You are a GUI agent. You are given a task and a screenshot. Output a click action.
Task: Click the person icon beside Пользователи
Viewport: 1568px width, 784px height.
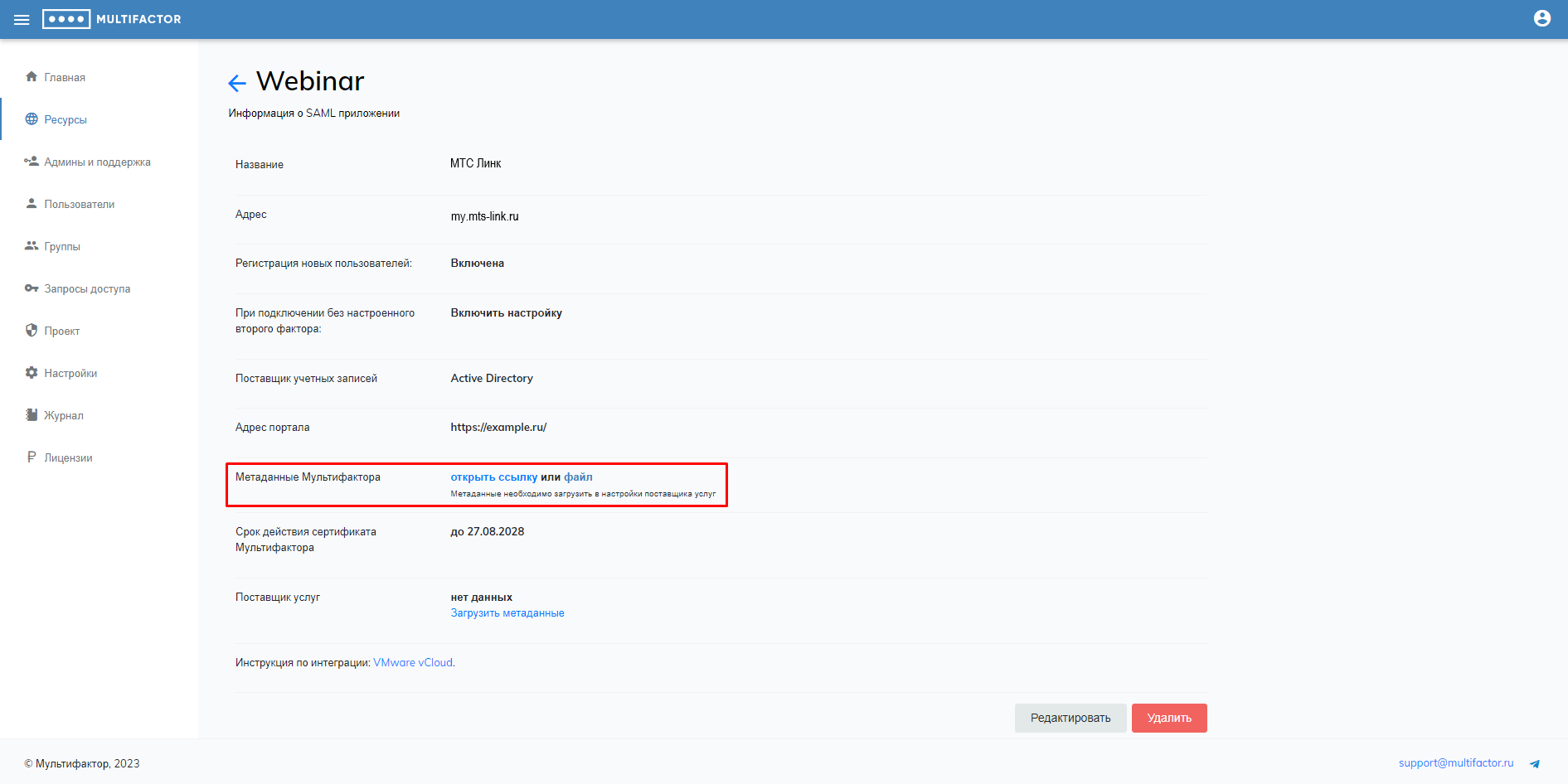(32, 203)
